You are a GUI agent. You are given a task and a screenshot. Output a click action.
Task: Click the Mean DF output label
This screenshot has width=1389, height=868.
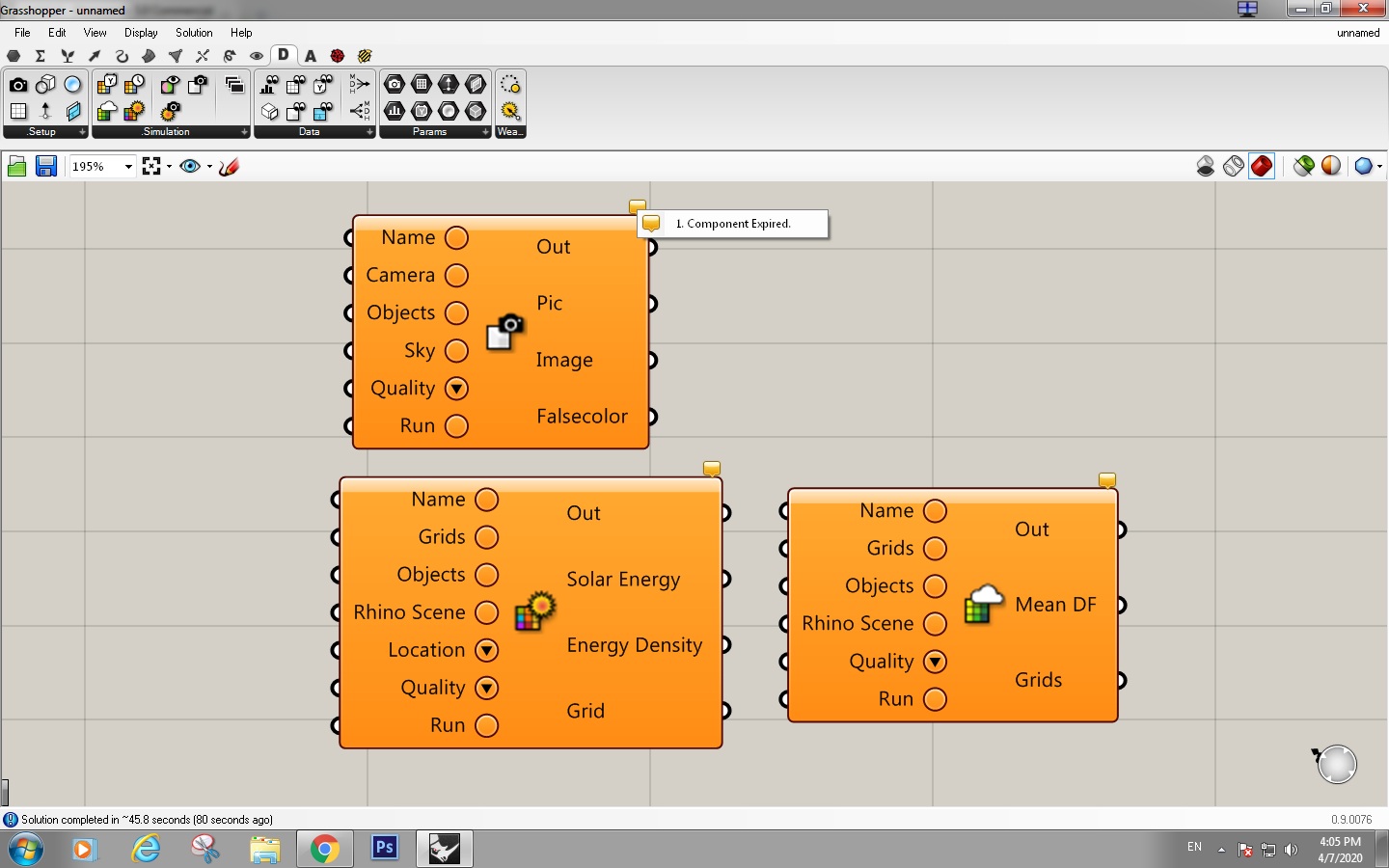point(1055,605)
